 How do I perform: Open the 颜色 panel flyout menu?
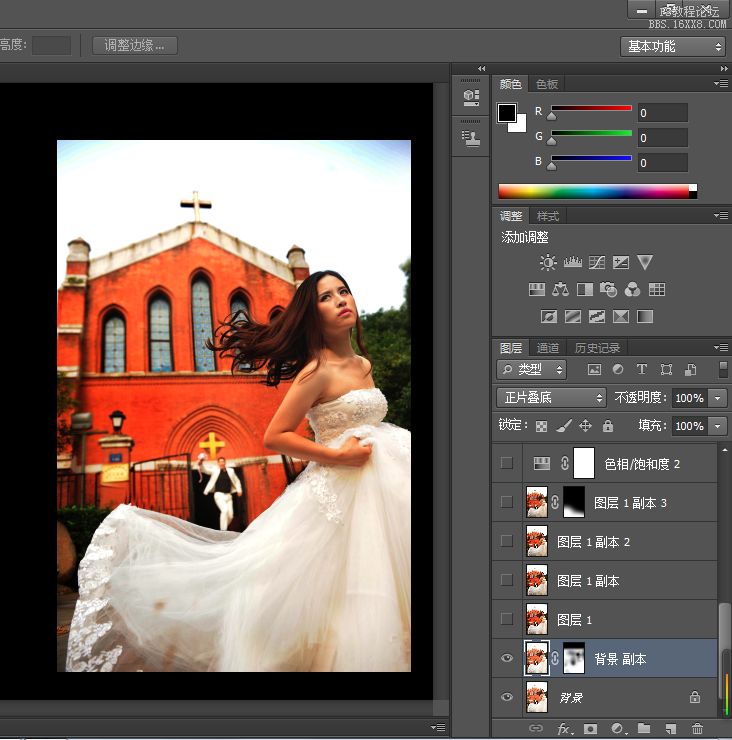click(721, 84)
